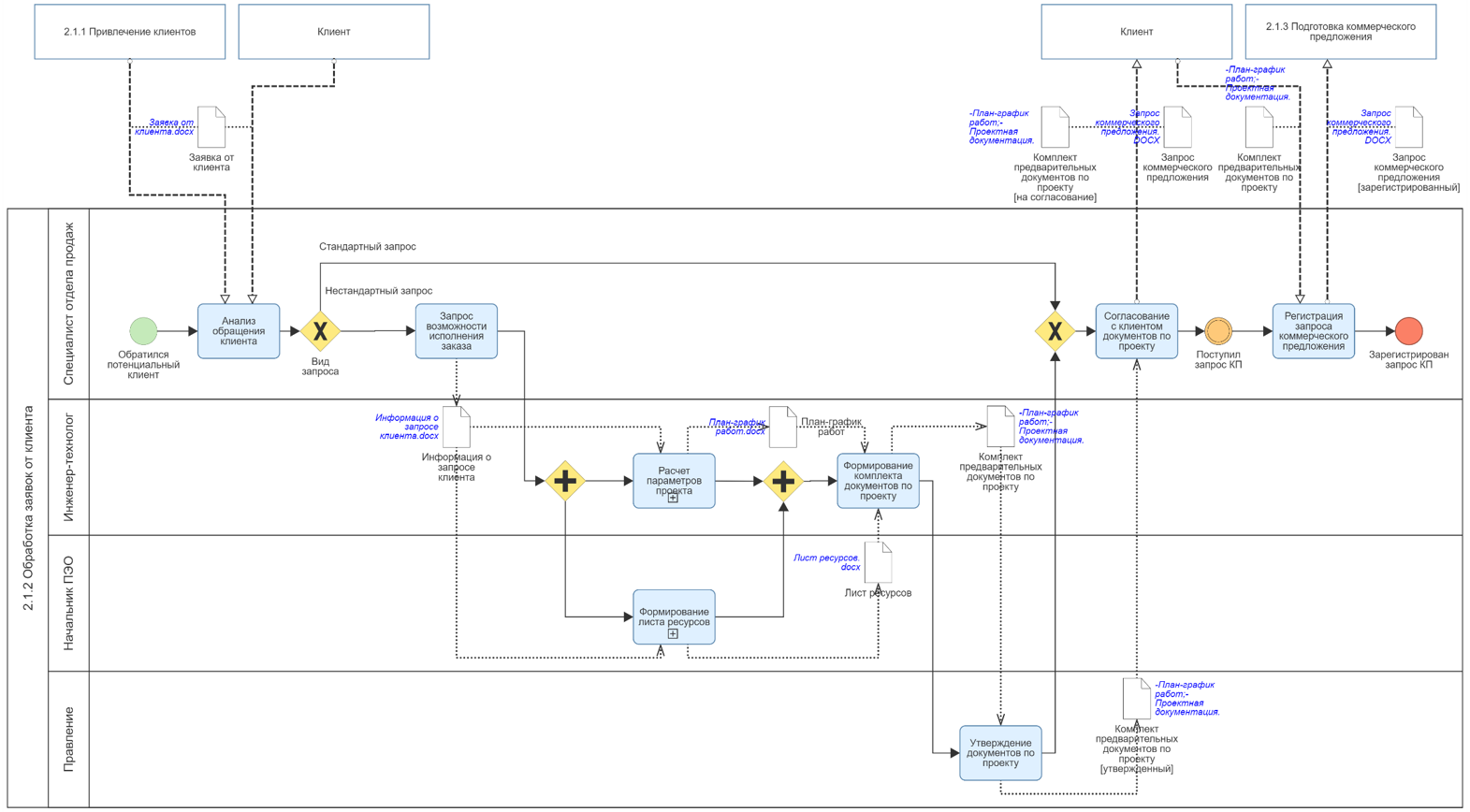Select the 'План-график работ' document icon
The width and height of the screenshot is (1470, 812).
[783, 427]
